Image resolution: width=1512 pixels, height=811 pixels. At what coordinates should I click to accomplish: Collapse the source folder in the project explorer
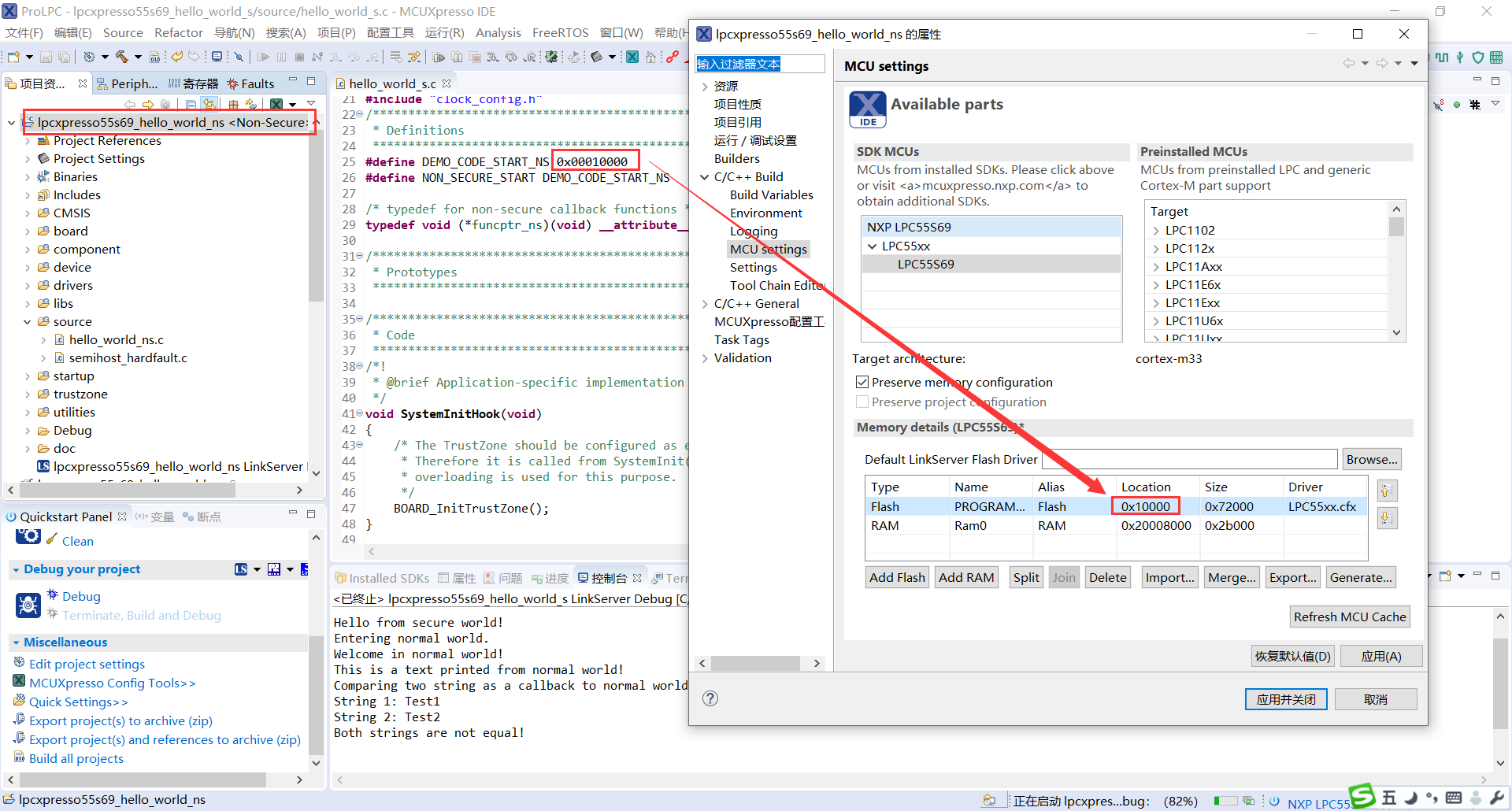pyautogui.click(x=28, y=322)
